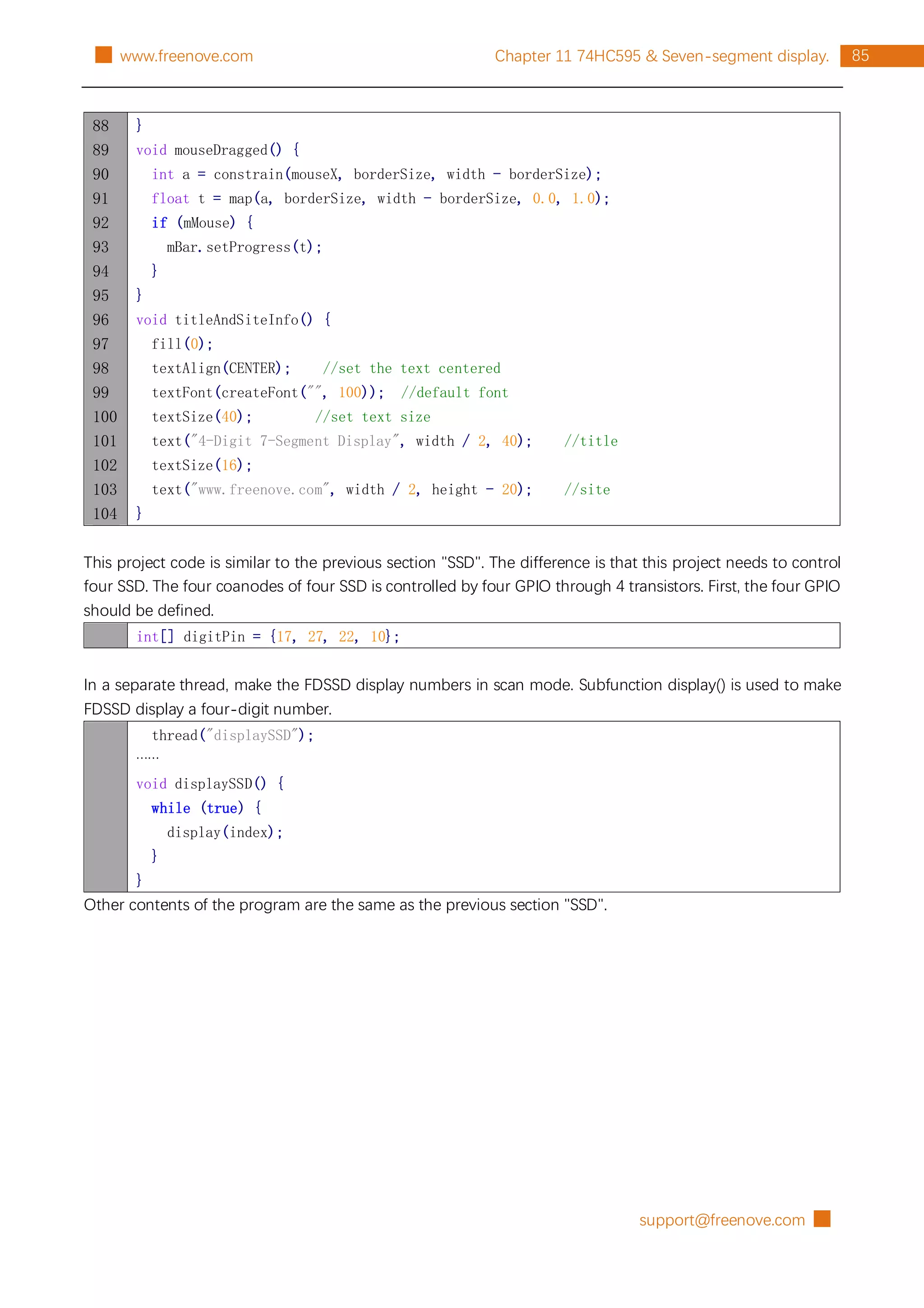The height and width of the screenshot is (1308, 924).
Task: Click the void displaySSD() definition line
Action: point(209,784)
